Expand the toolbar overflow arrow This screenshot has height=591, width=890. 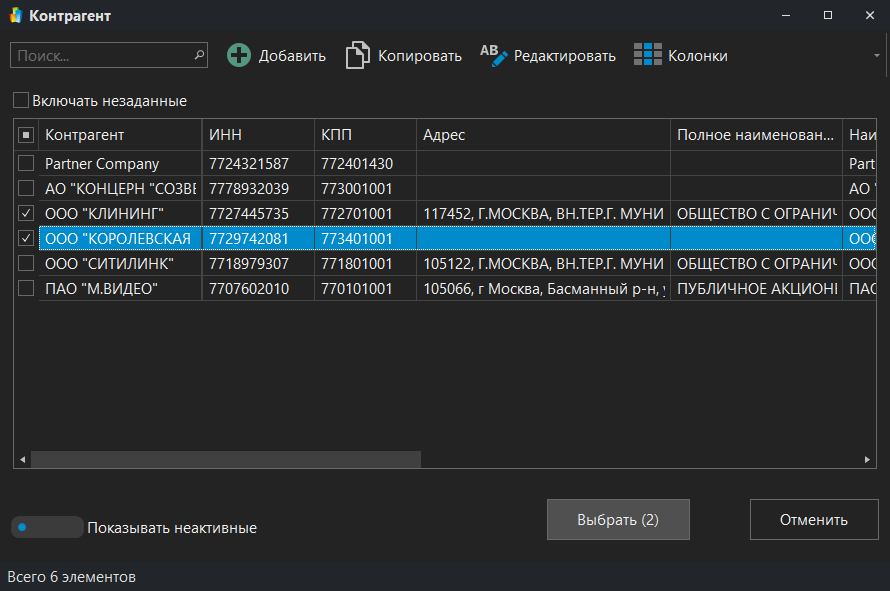point(877,56)
